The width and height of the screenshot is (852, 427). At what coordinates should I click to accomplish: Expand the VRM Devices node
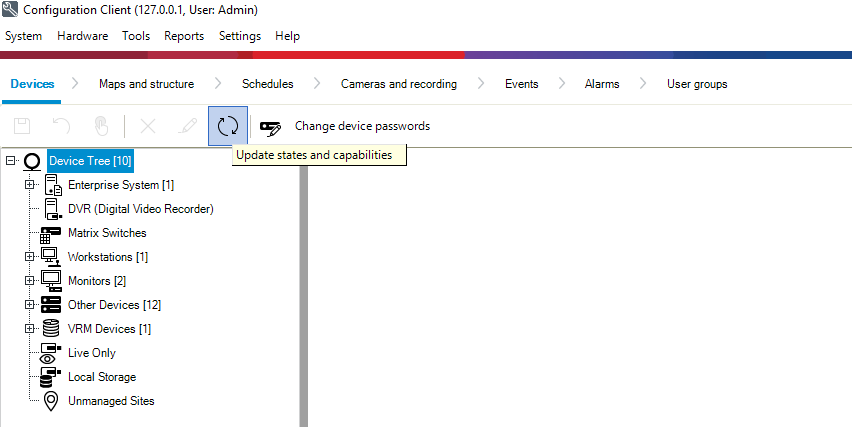click(x=29, y=328)
